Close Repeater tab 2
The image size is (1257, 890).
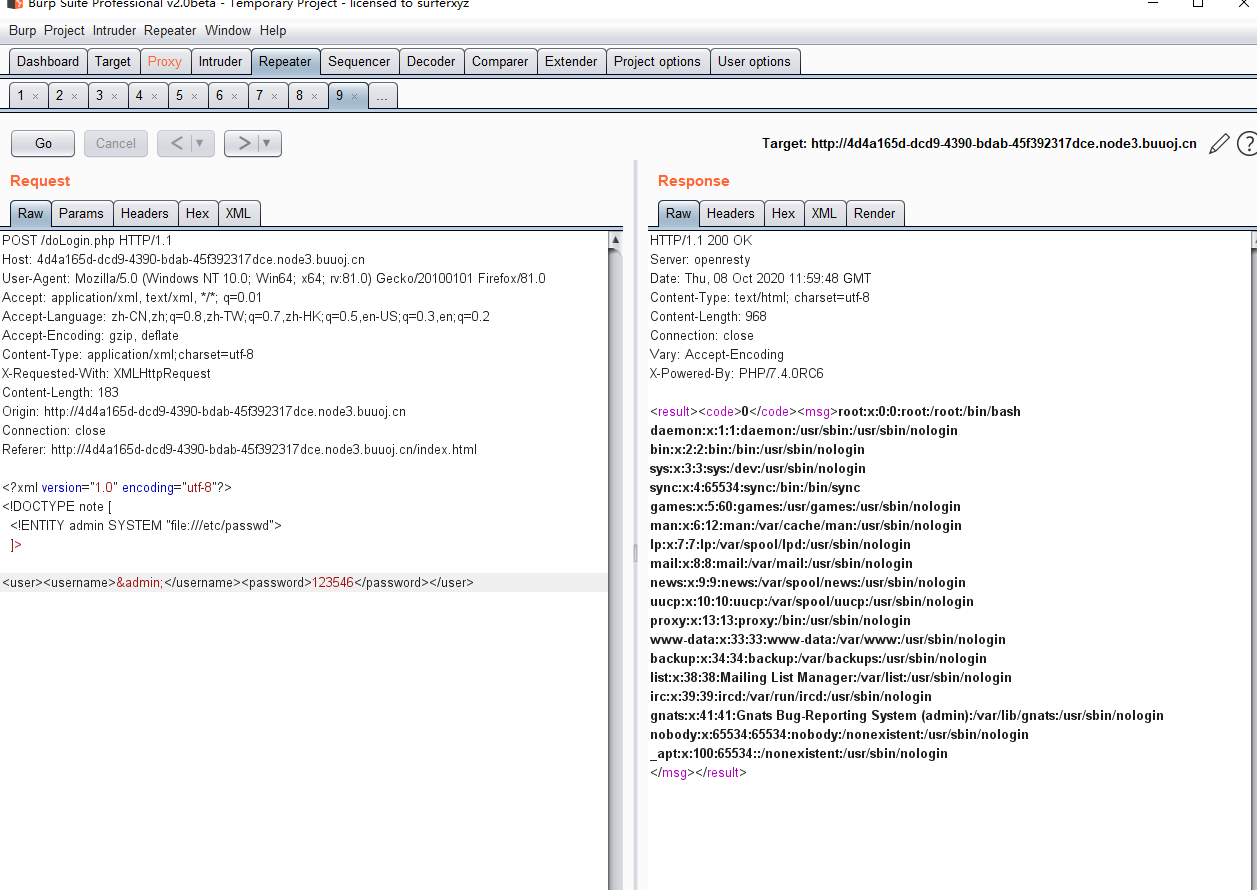pyautogui.click(x=75, y=96)
